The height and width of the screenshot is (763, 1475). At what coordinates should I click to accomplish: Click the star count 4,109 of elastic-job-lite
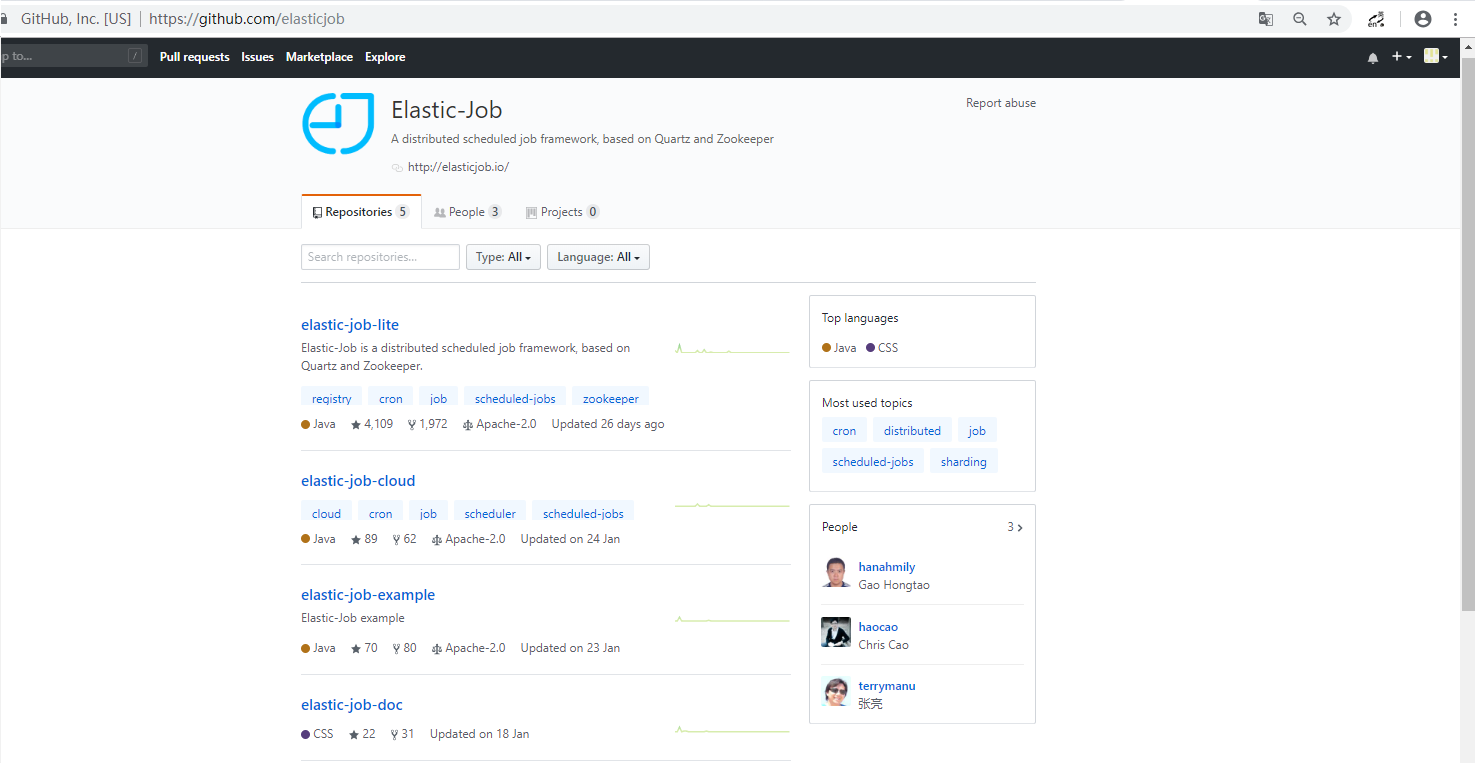[x=372, y=424]
